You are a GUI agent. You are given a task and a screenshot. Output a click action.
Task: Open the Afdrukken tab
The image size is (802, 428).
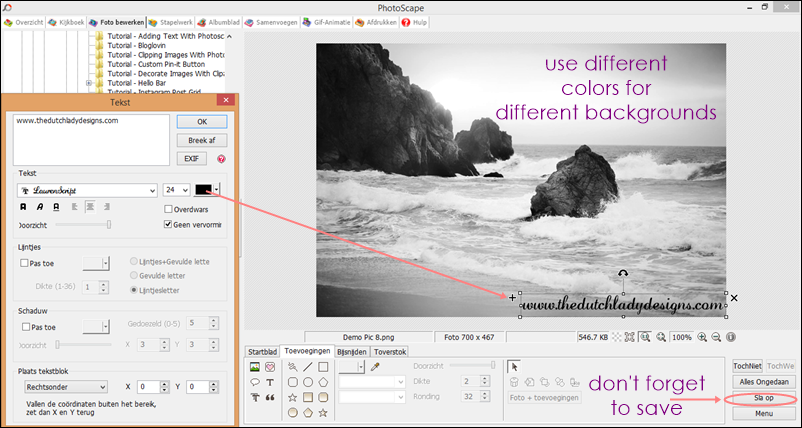[x=376, y=22]
